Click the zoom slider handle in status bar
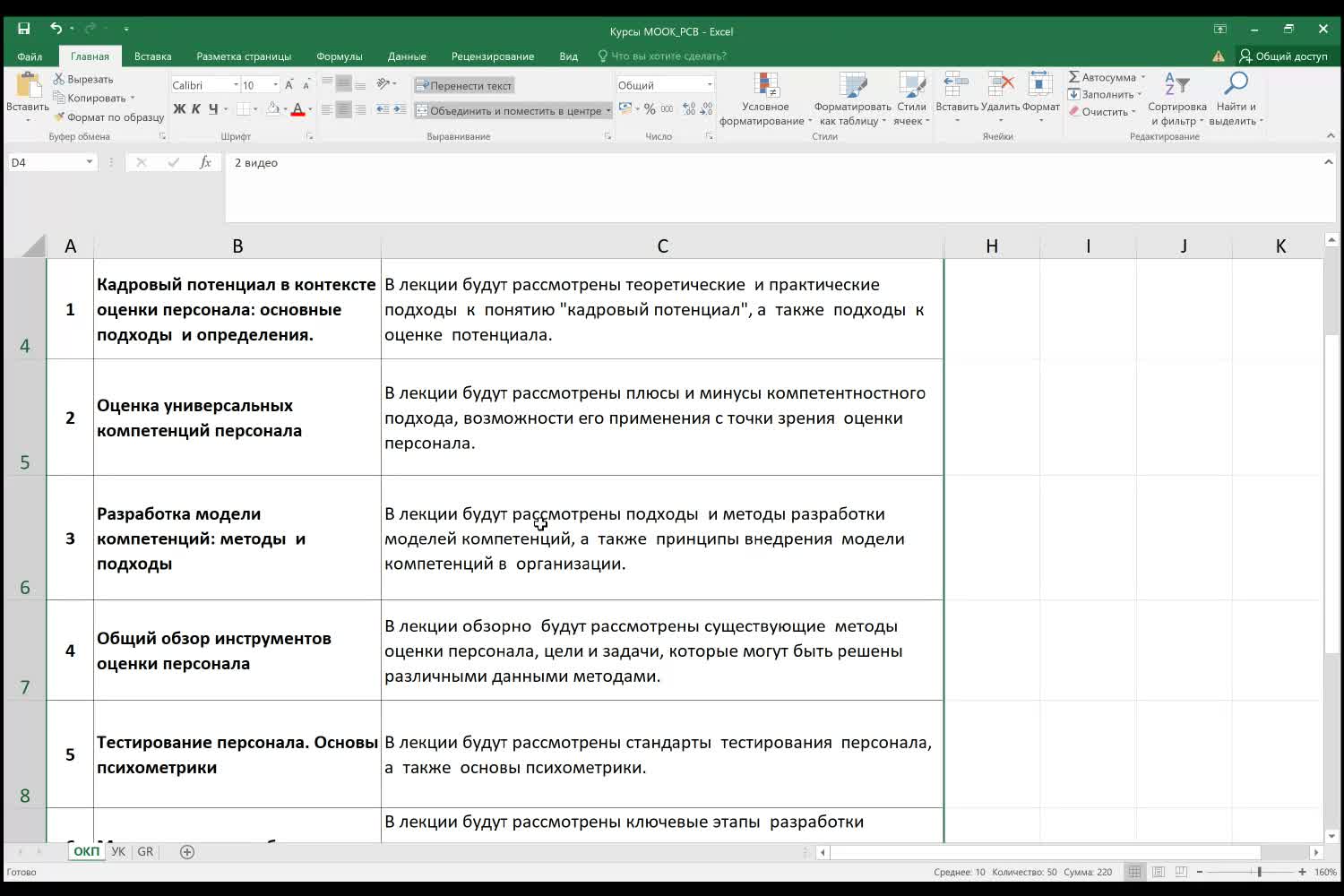The image size is (1344, 896). point(1259,872)
